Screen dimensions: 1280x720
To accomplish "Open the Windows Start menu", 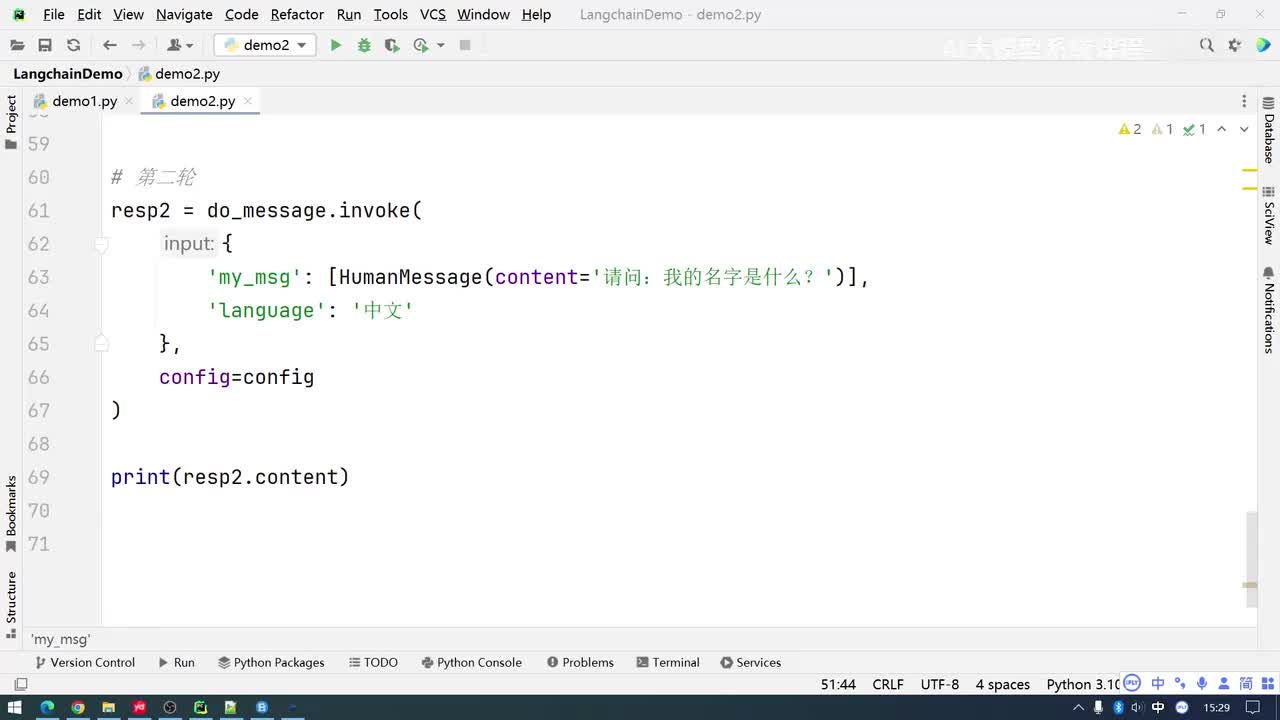I will 15,707.
